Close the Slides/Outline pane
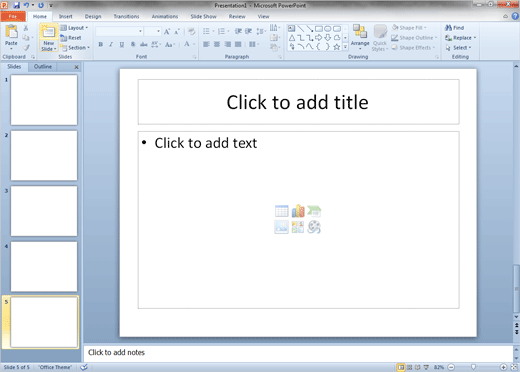This screenshot has width=520, height=372. tap(76, 67)
